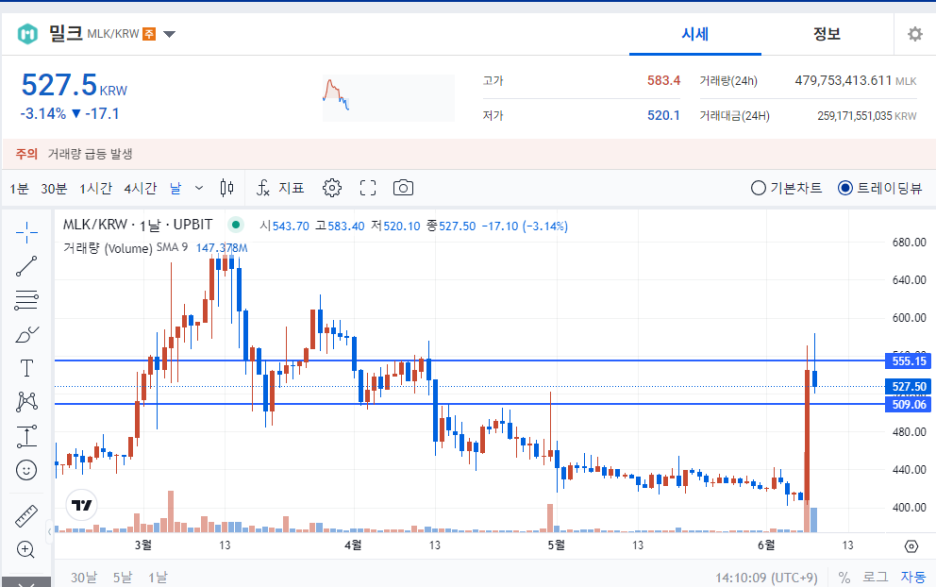Open the 지표 indicators menu
Image resolution: width=936 pixels, height=587 pixels.
(281, 188)
